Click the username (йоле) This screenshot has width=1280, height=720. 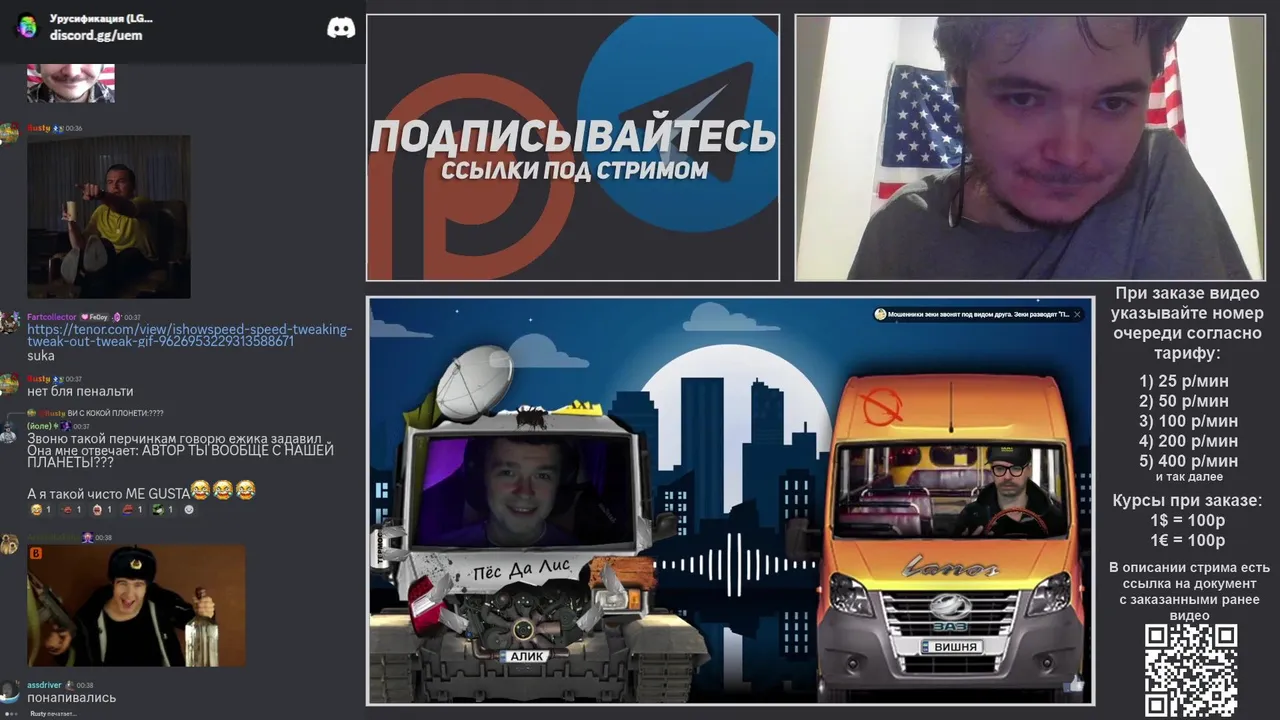[40, 426]
